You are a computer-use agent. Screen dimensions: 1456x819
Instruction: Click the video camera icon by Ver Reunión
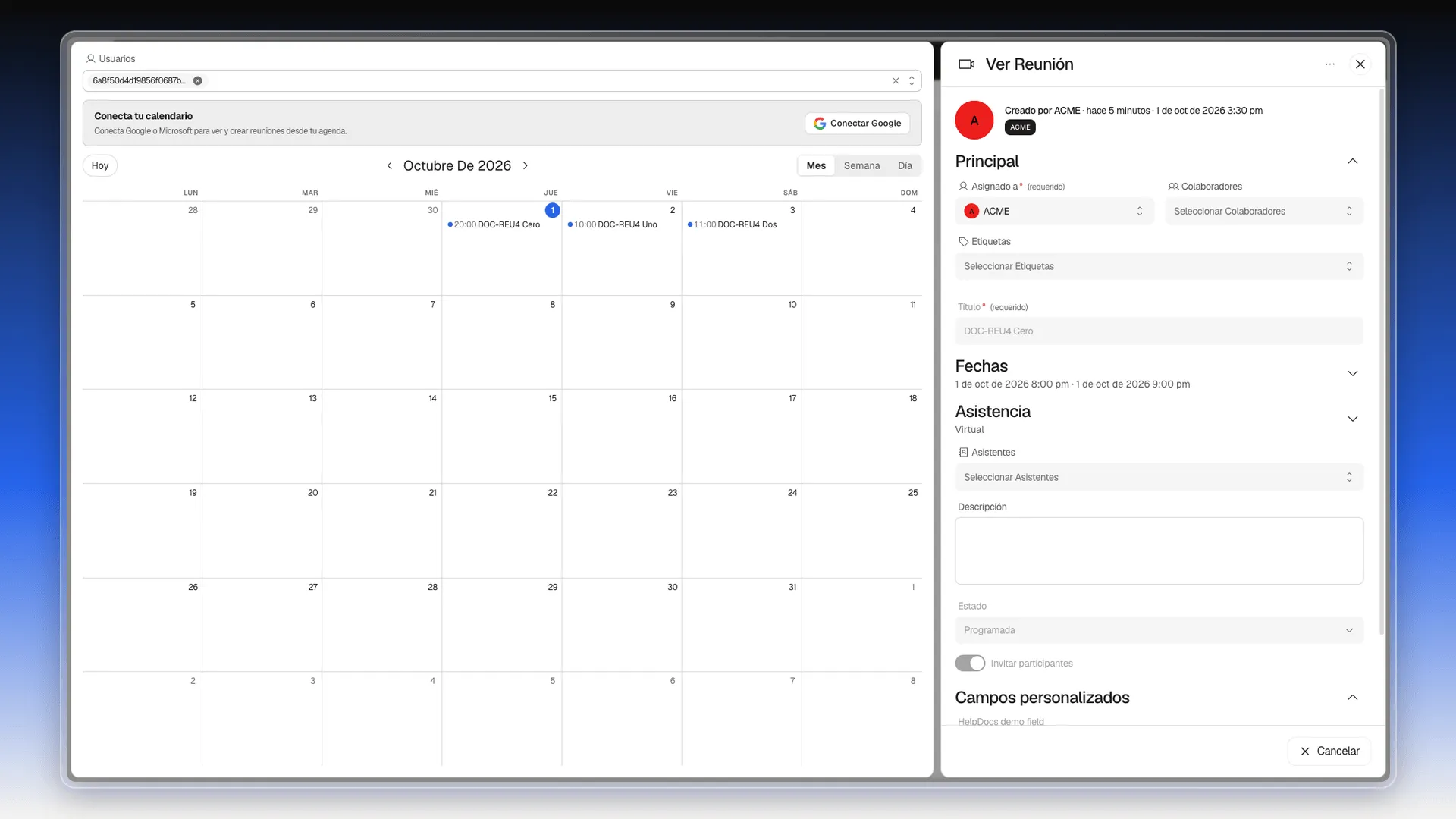tap(966, 64)
